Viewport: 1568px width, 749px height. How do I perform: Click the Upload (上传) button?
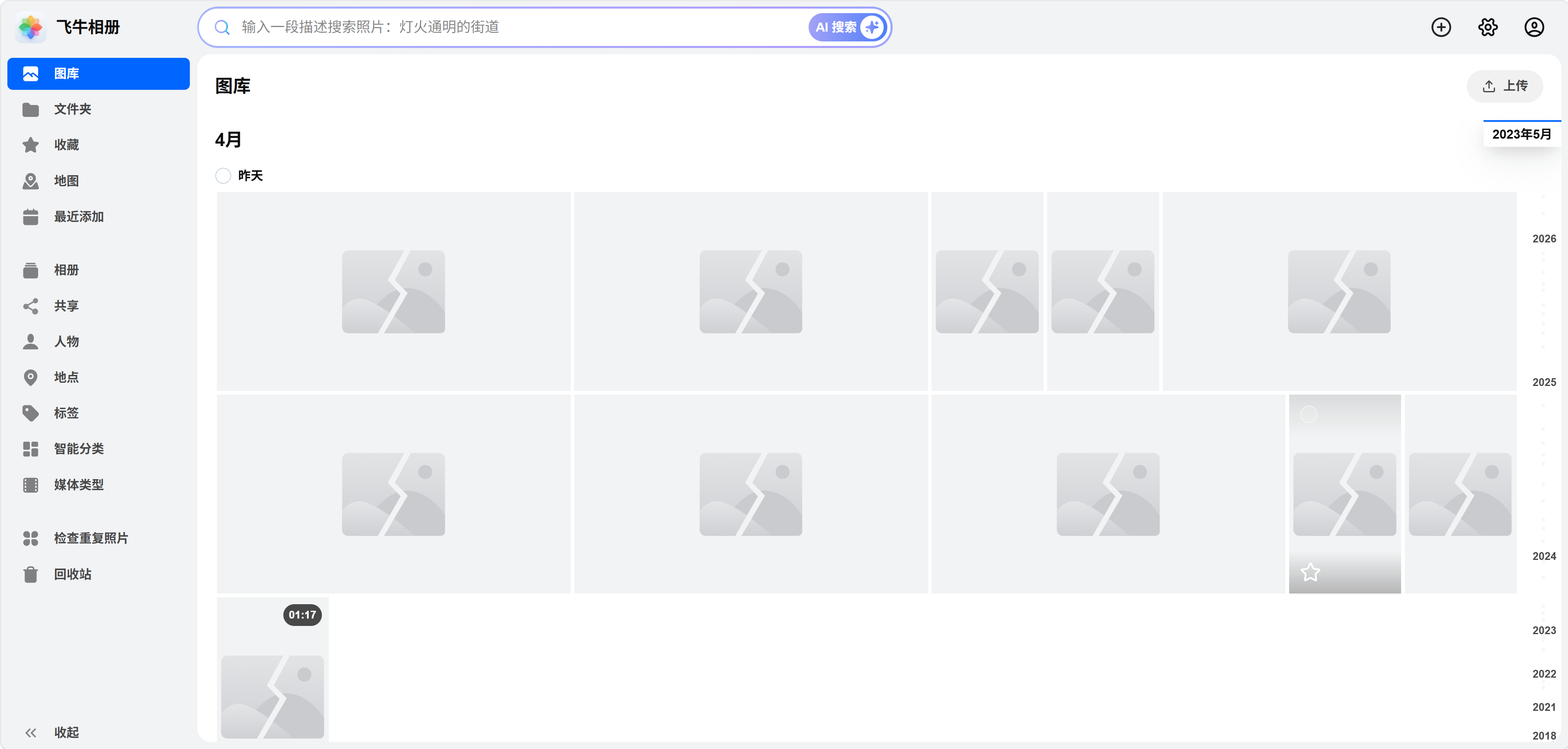tap(1505, 86)
